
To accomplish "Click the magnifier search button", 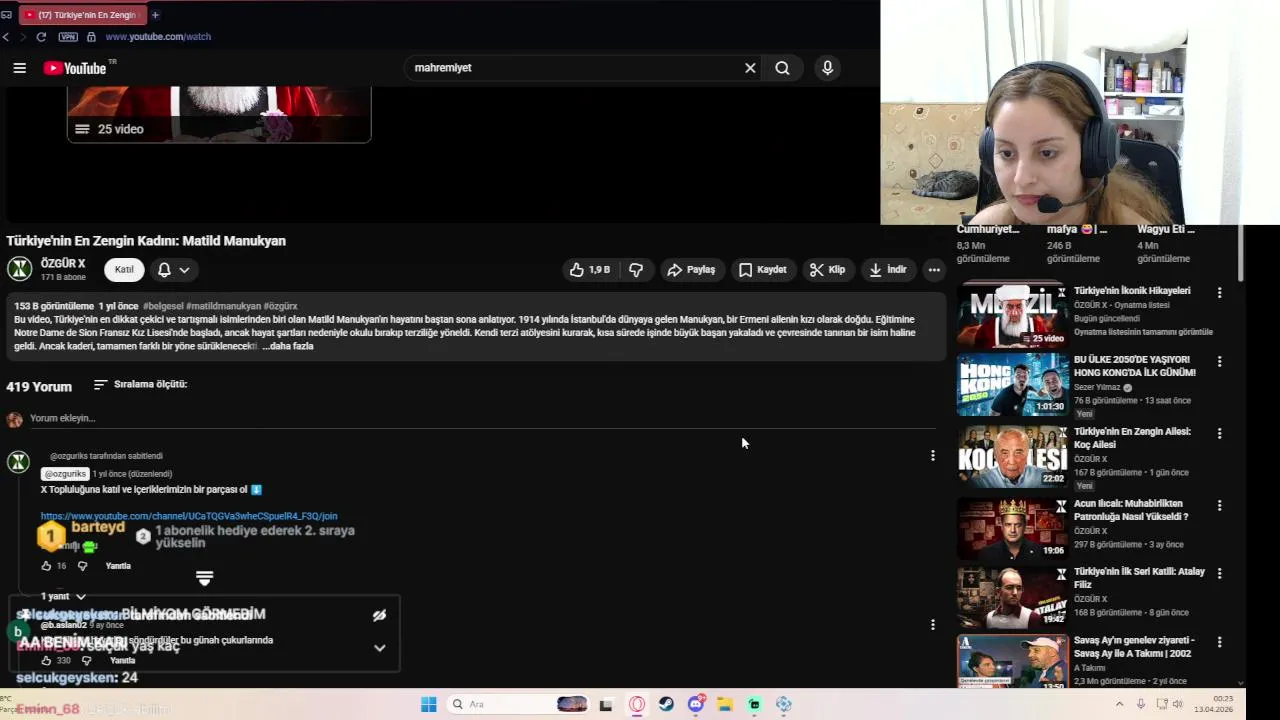I will (782, 68).
